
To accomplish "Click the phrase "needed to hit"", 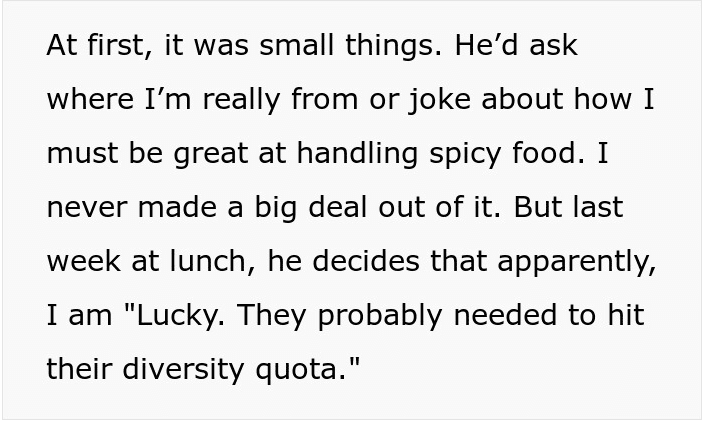I will tap(549, 314).
